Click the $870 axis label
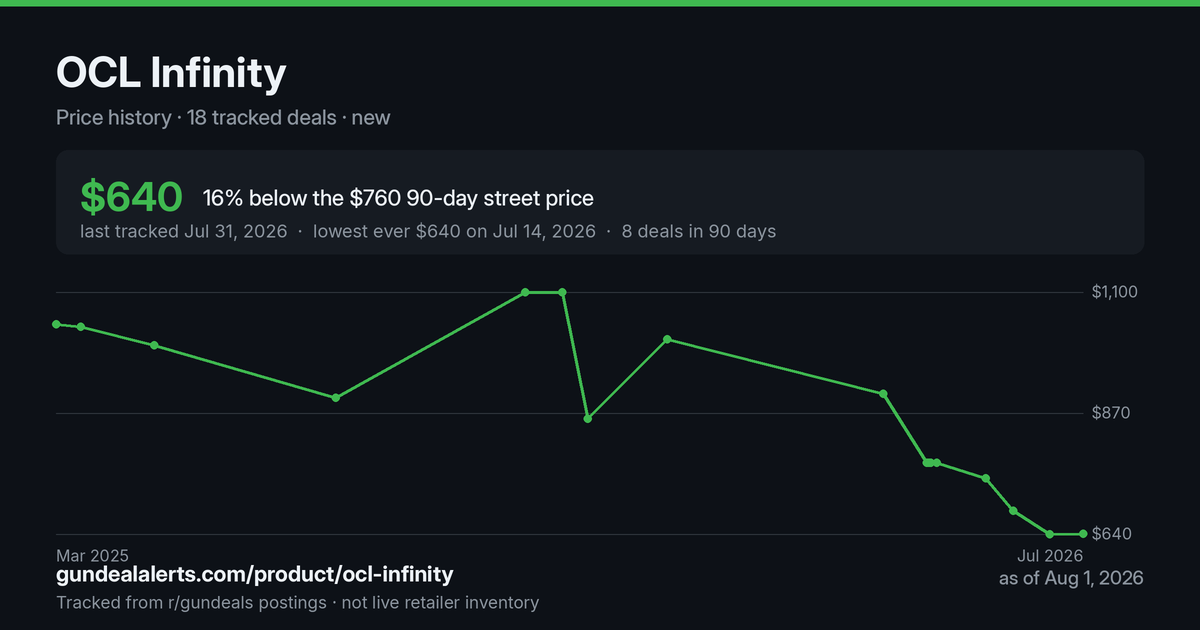 1111,413
